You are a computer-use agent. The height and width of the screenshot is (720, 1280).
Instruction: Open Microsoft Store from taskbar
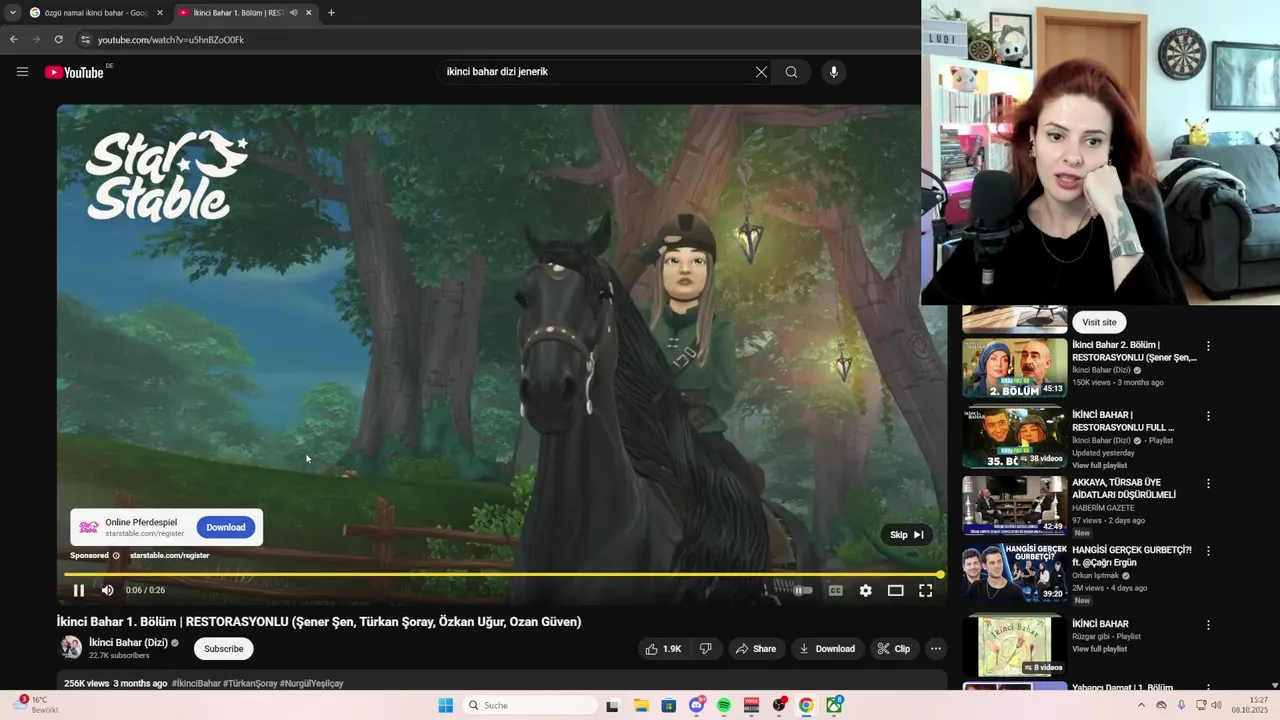click(x=669, y=705)
